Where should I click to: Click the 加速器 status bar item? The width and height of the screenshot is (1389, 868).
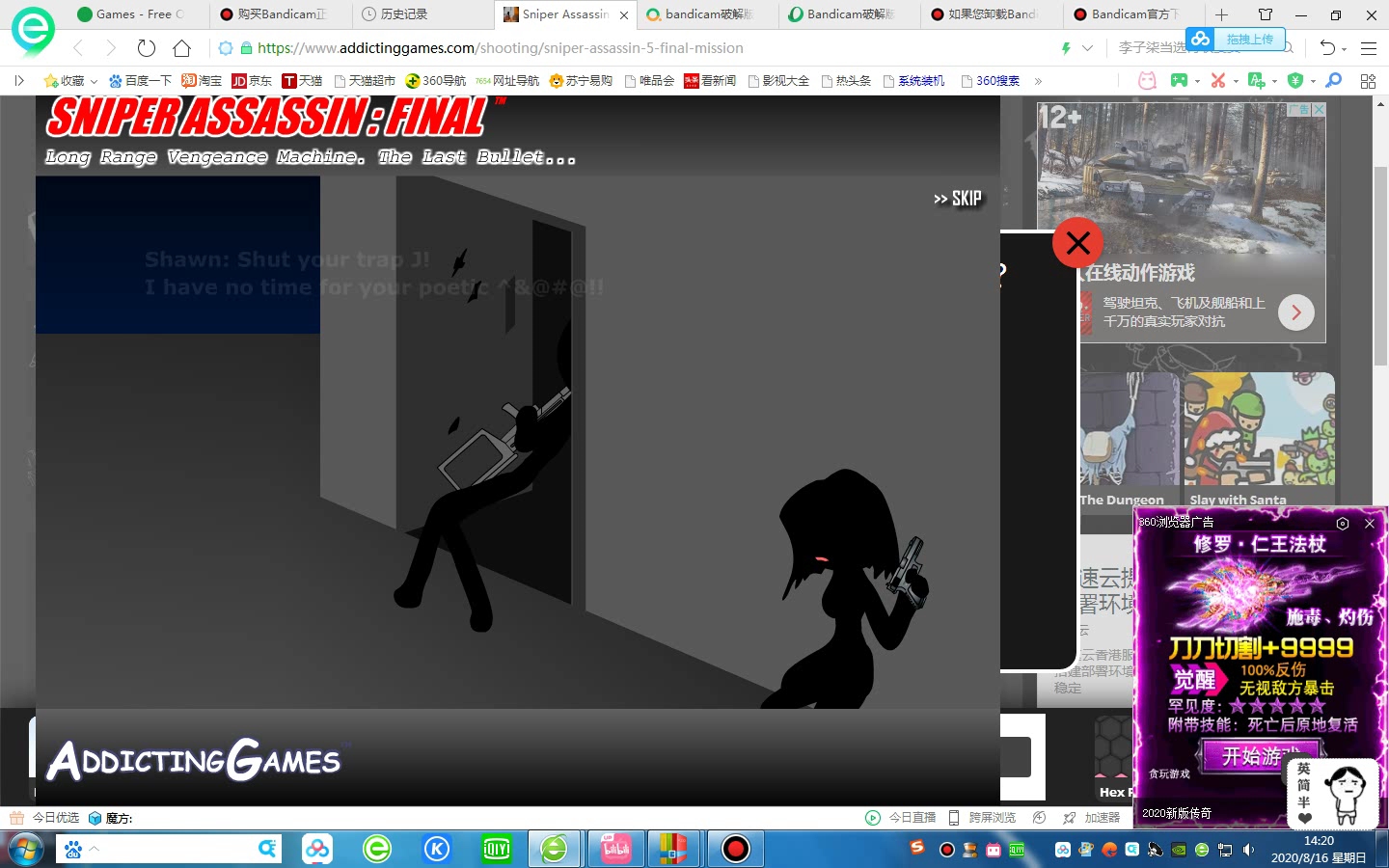(1092, 818)
